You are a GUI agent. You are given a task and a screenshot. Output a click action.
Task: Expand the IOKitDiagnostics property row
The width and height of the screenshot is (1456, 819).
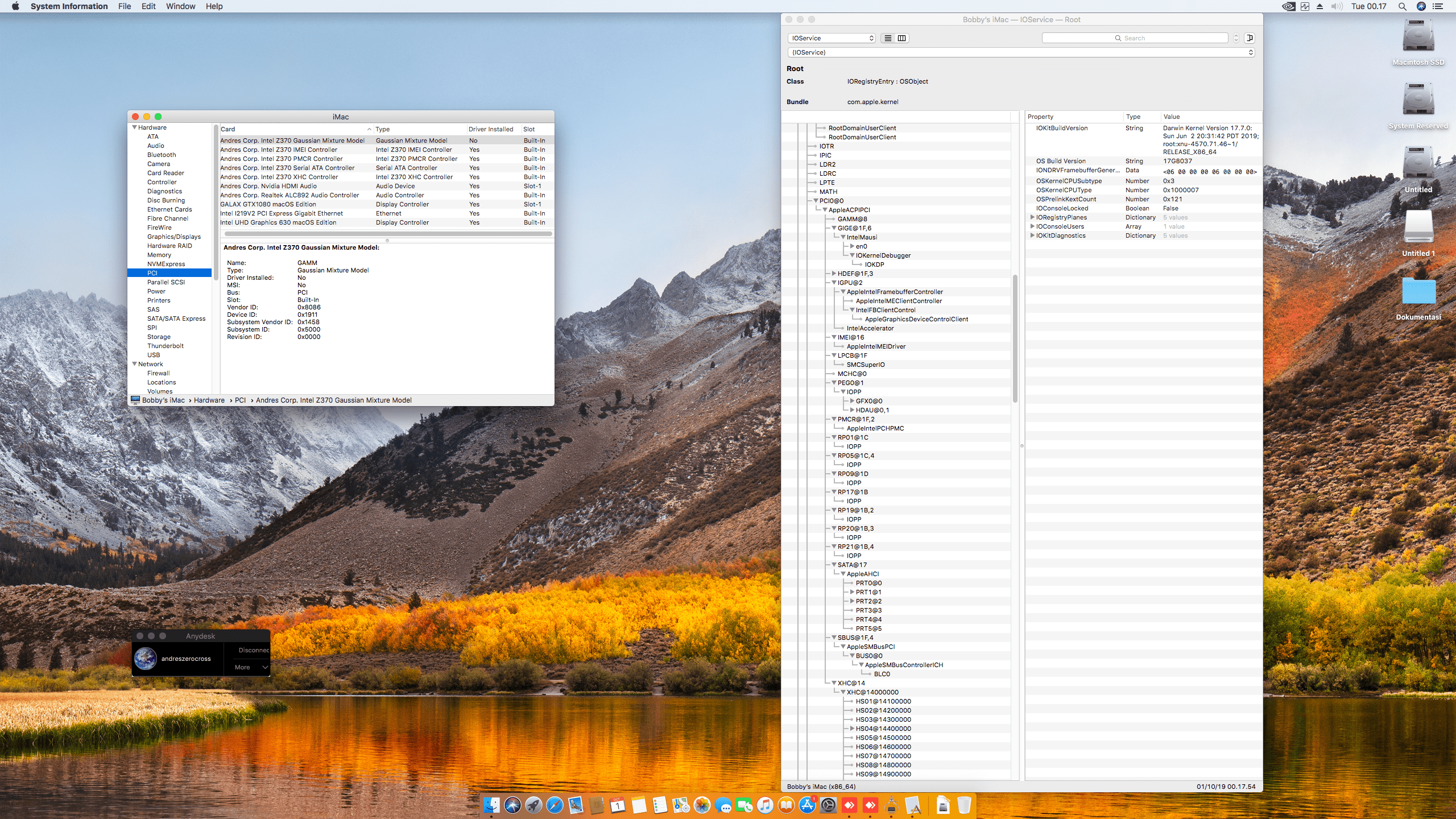(1032, 235)
